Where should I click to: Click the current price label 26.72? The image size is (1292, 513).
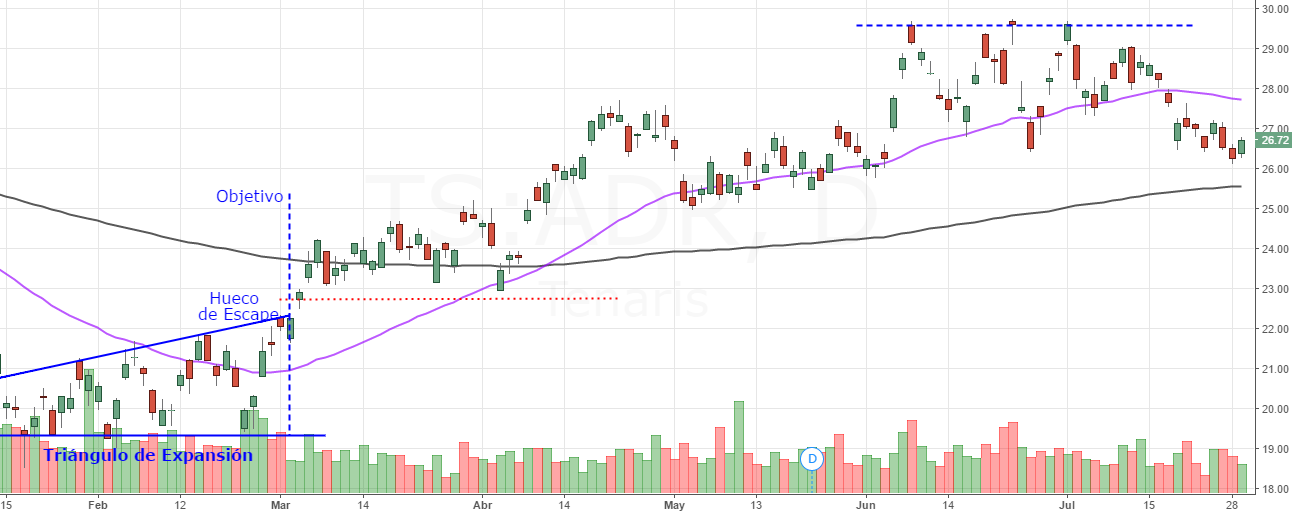tap(1273, 141)
